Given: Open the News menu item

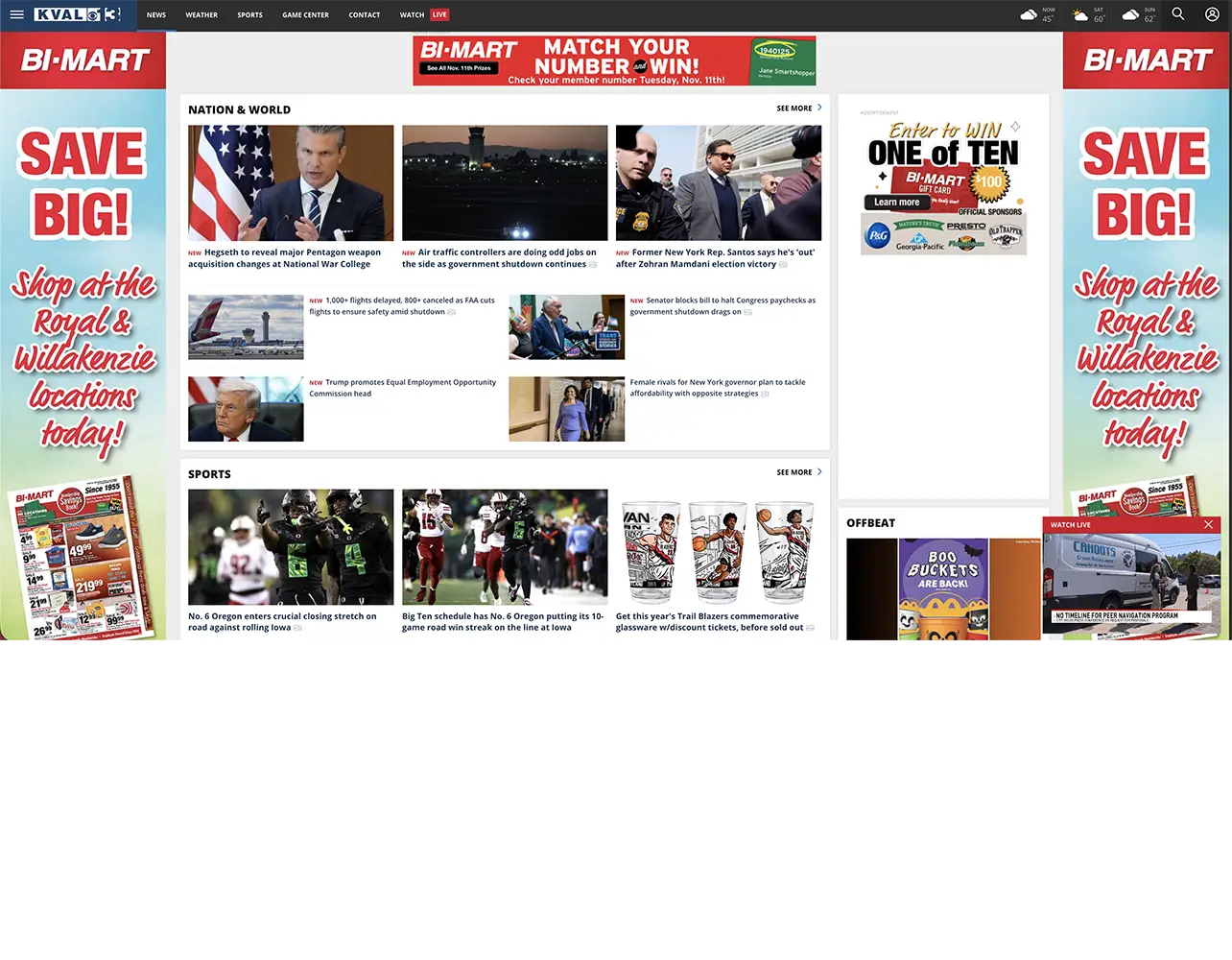Looking at the screenshot, I should pyautogui.click(x=156, y=15).
